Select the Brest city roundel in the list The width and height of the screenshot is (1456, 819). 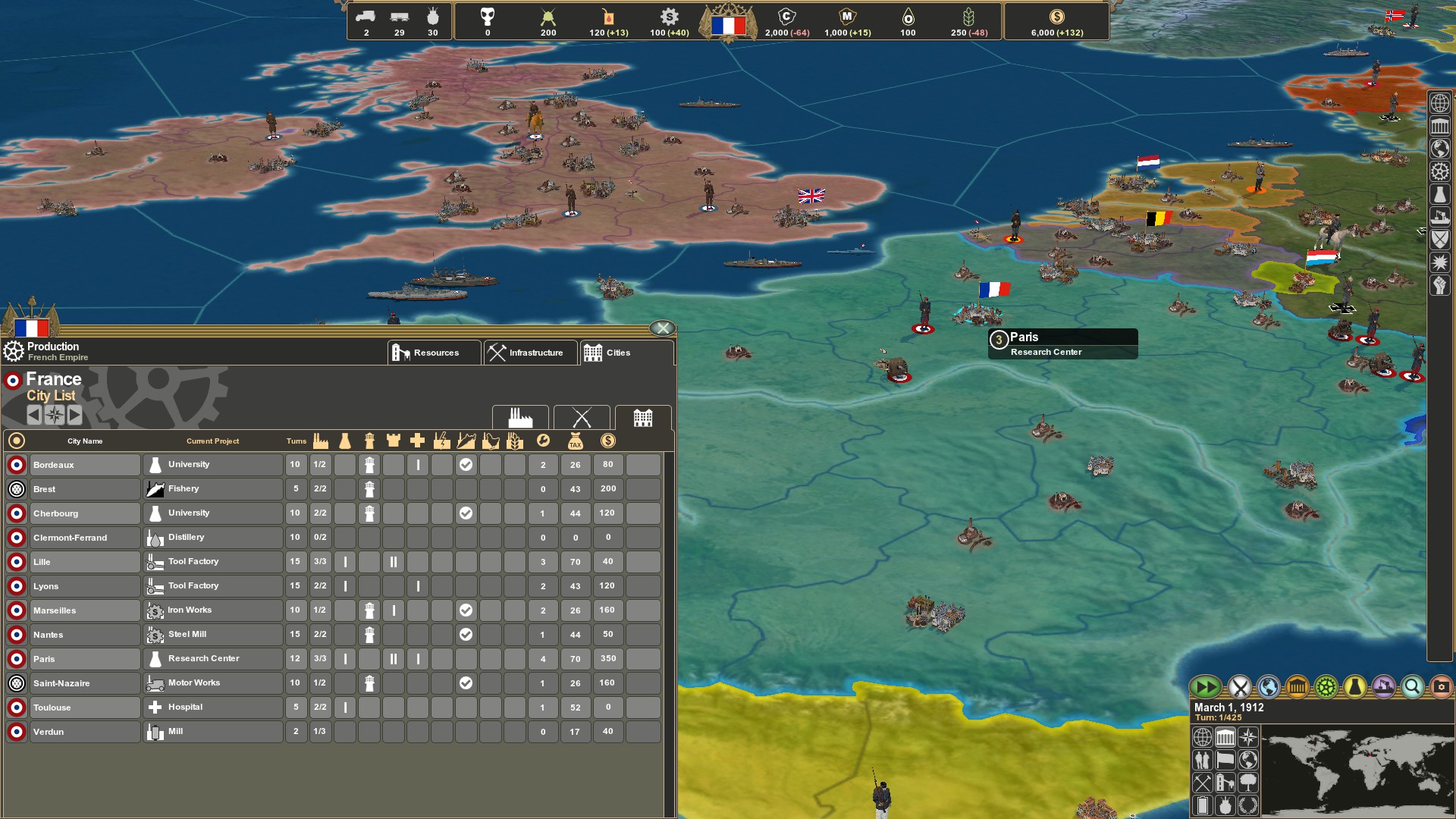16,489
